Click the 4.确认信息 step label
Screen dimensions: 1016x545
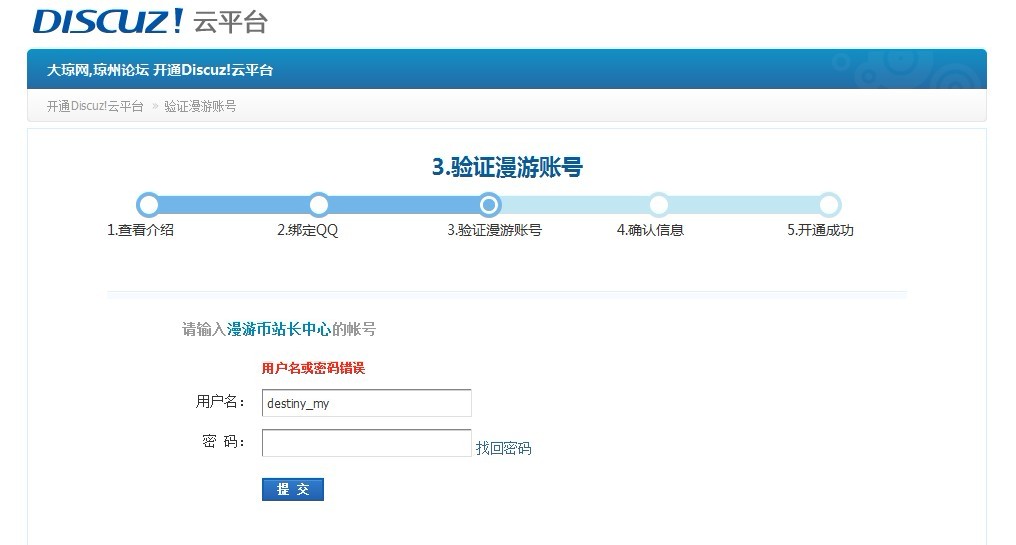click(x=651, y=230)
